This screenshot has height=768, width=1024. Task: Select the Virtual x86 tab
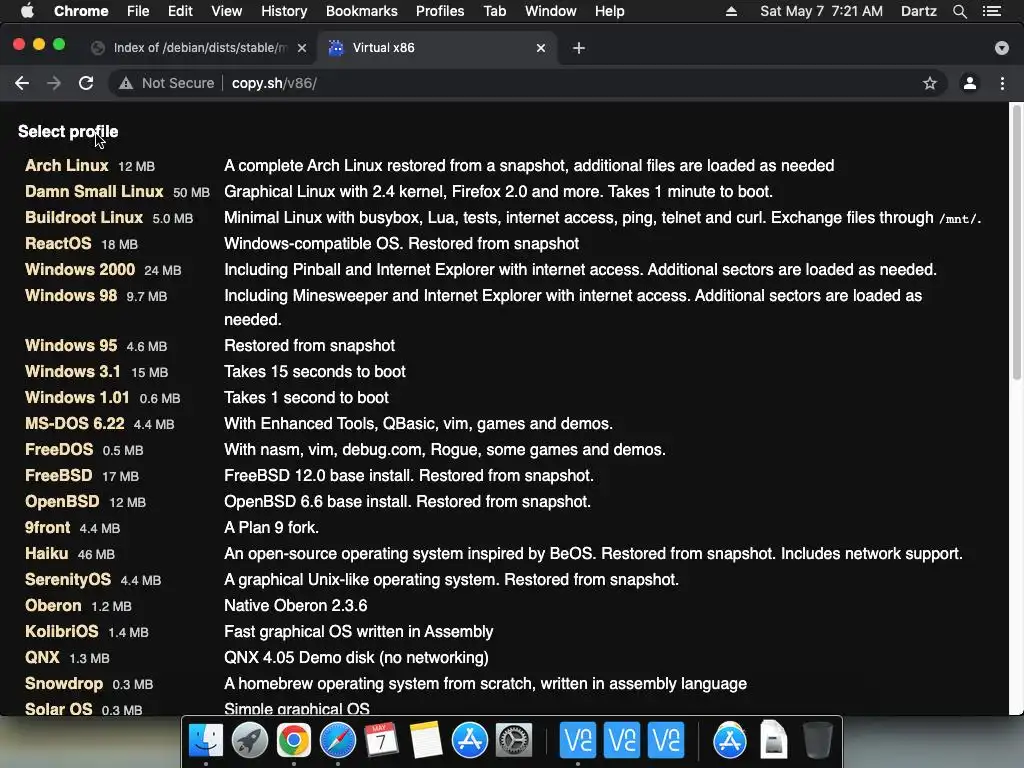(438, 48)
